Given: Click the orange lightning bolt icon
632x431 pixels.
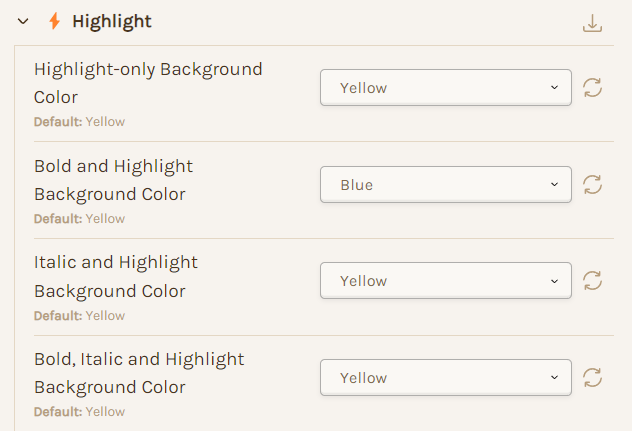Looking at the screenshot, I should pyautogui.click(x=54, y=21).
